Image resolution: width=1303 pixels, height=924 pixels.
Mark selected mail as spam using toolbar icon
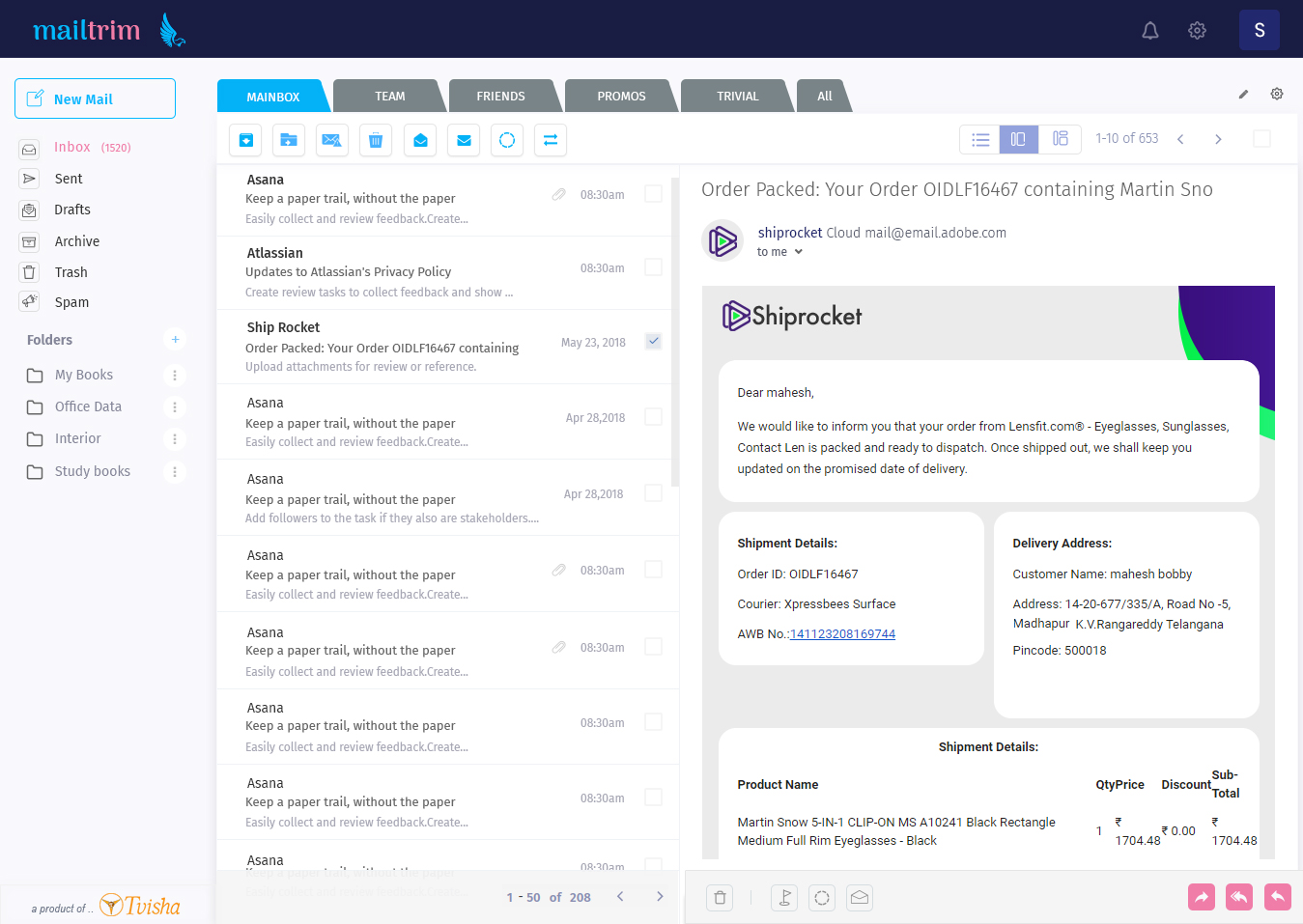(331, 140)
